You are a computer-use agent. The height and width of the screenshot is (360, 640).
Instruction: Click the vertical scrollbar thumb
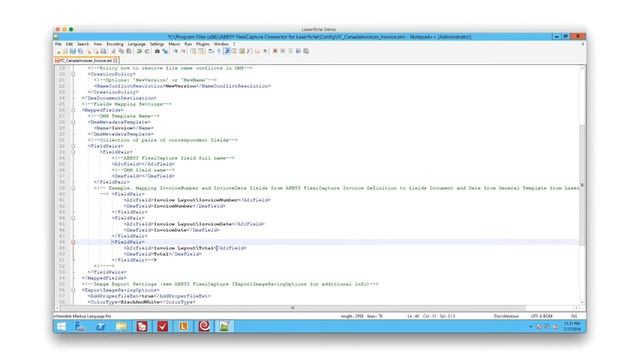click(582, 184)
